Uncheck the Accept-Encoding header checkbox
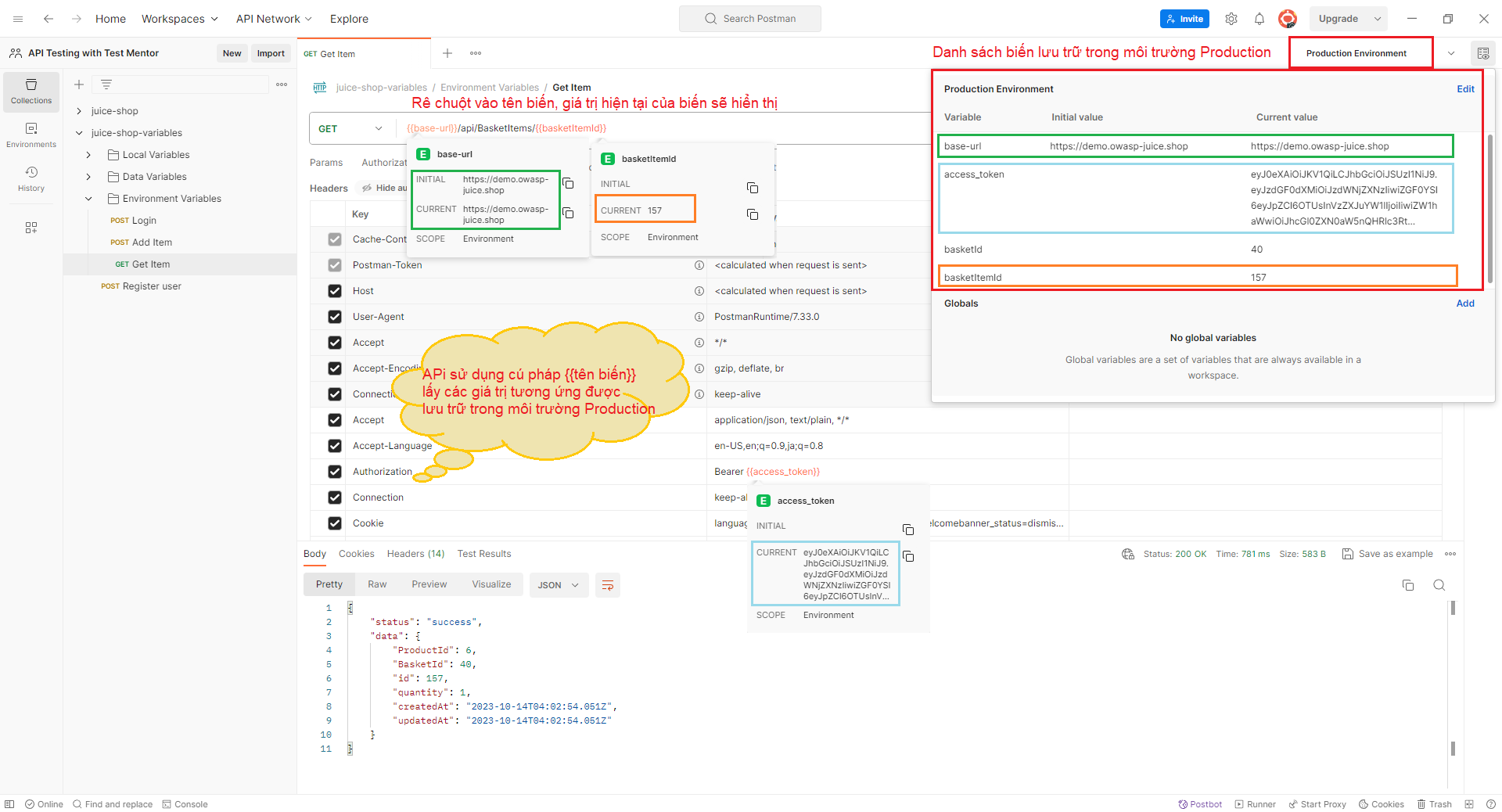The width and height of the screenshot is (1502, 812). coord(335,368)
